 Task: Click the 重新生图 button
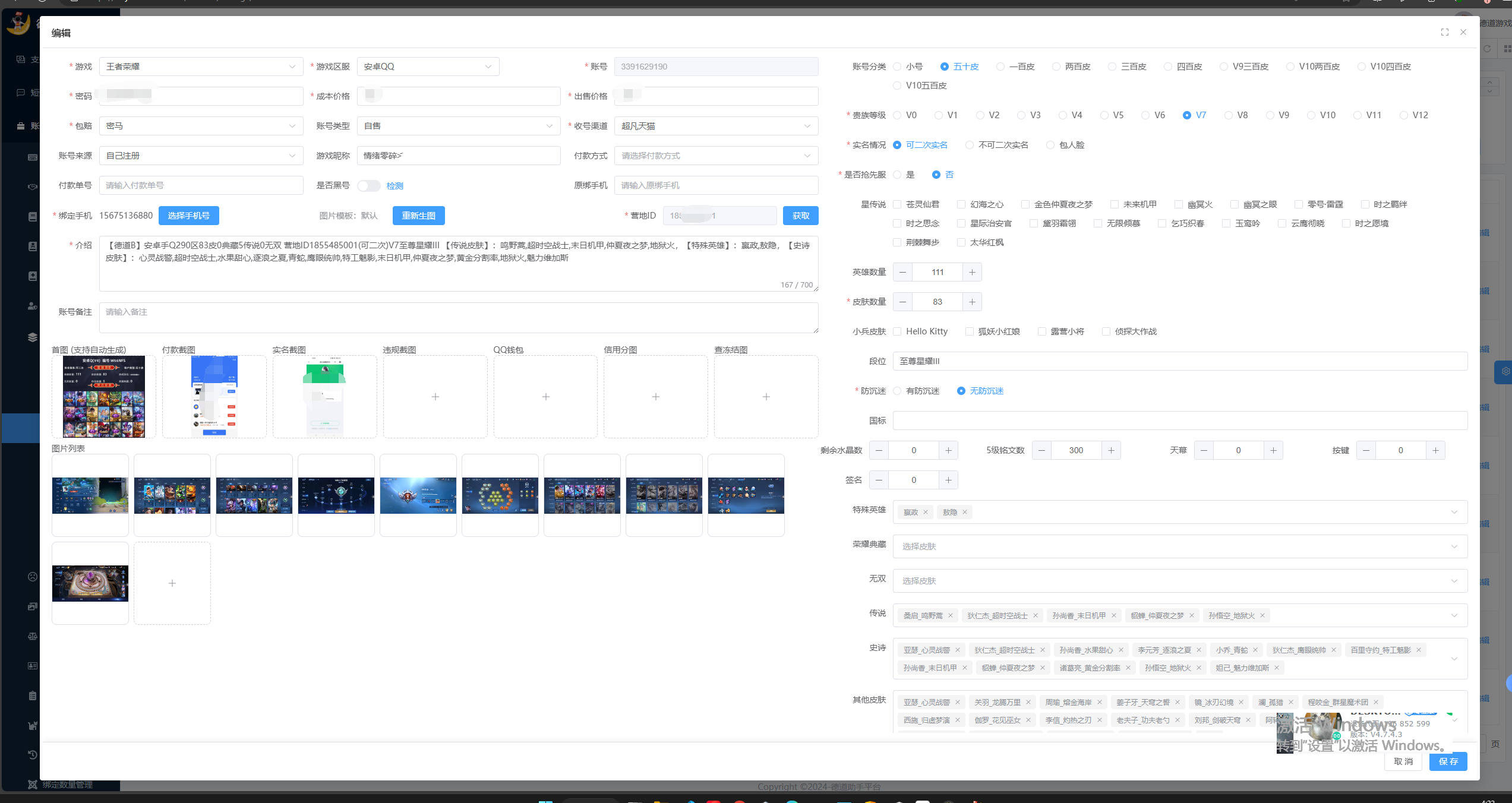[419, 216]
